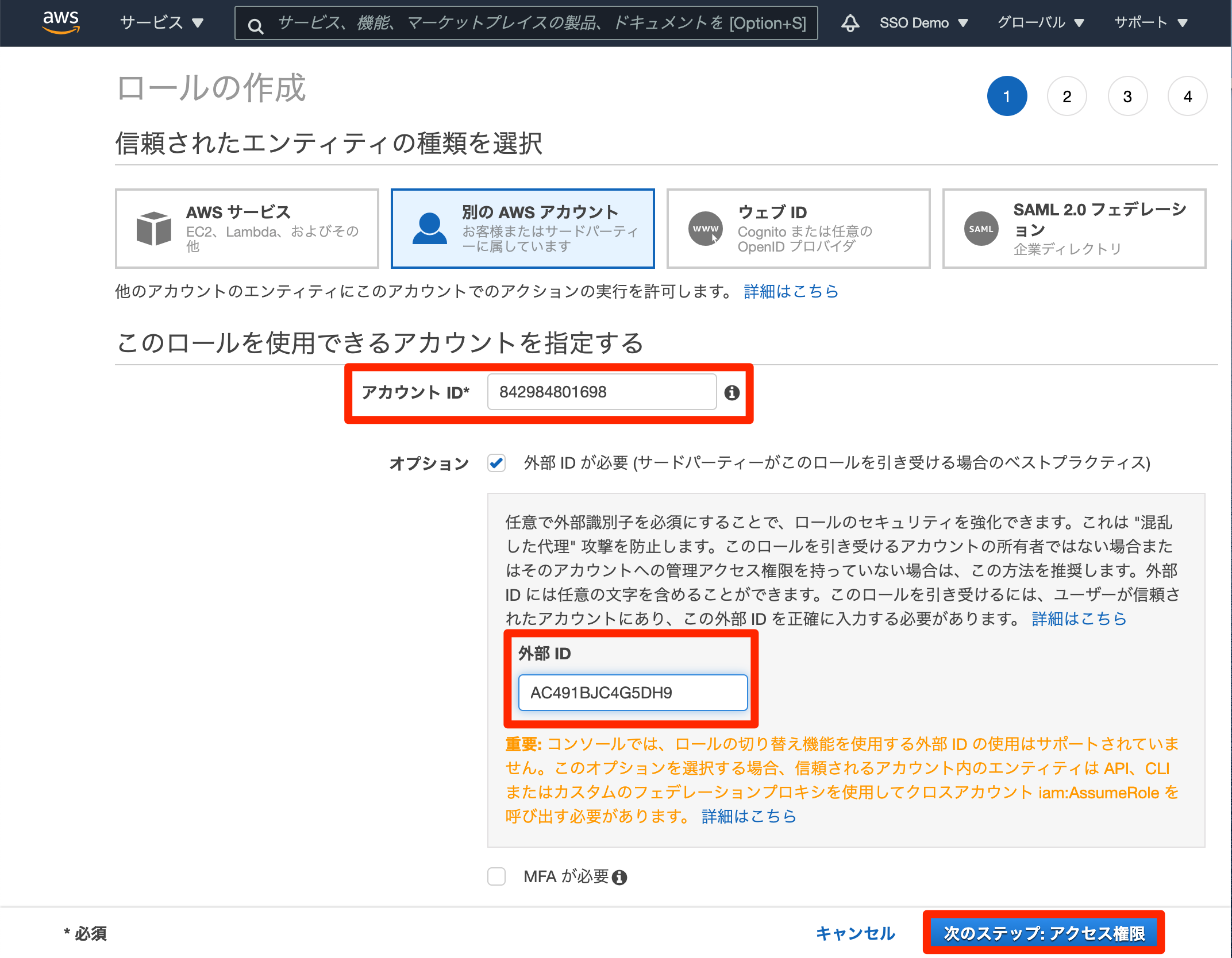This screenshot has height=958, width=1232.
Task: Click the info icon beside MFA が必要
Action: point(619,877)
